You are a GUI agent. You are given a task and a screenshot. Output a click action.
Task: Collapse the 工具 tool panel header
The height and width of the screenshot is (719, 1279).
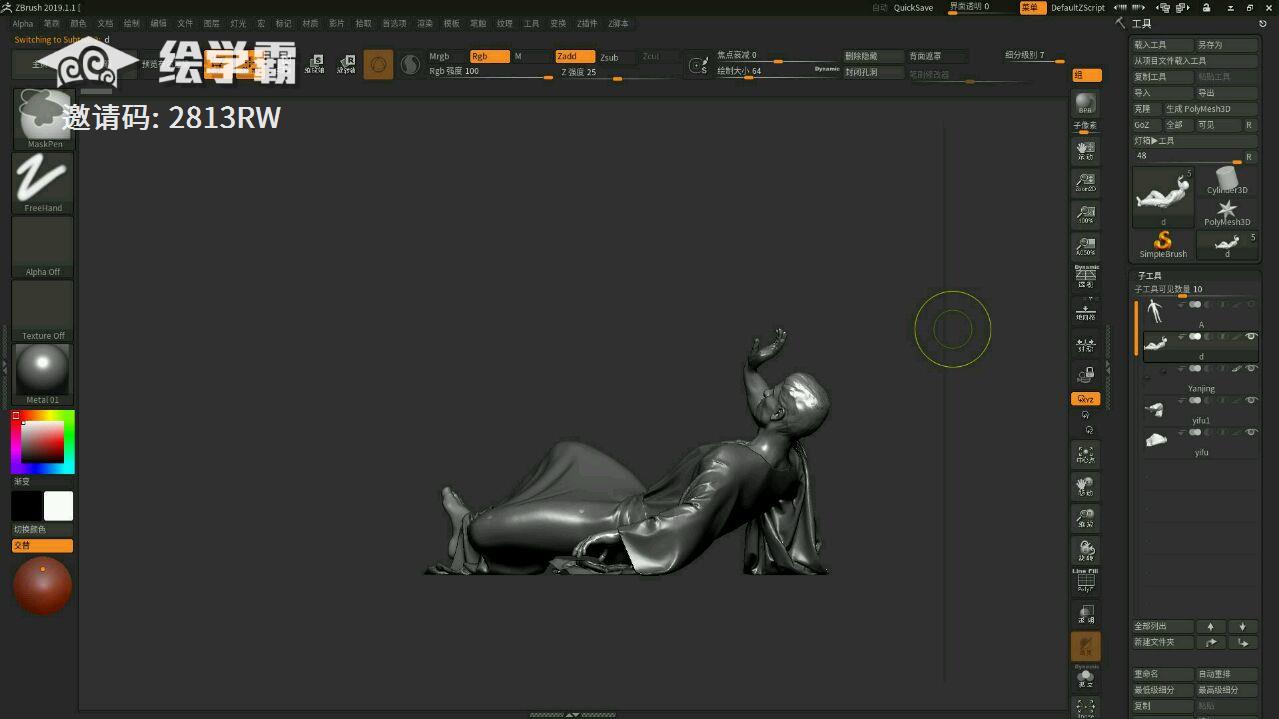coord(1141,24)
